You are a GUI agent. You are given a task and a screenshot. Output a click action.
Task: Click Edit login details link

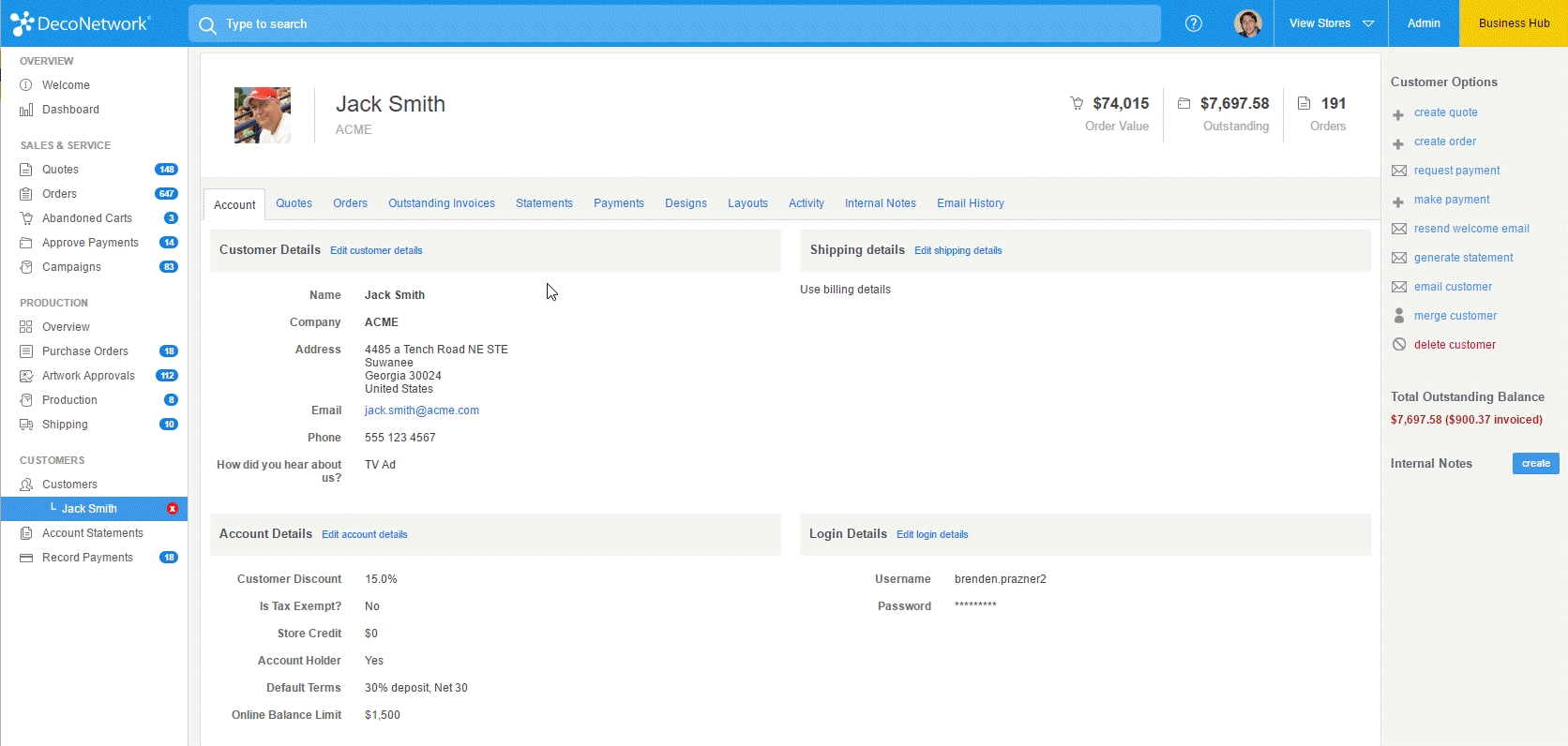click(931, 535)
